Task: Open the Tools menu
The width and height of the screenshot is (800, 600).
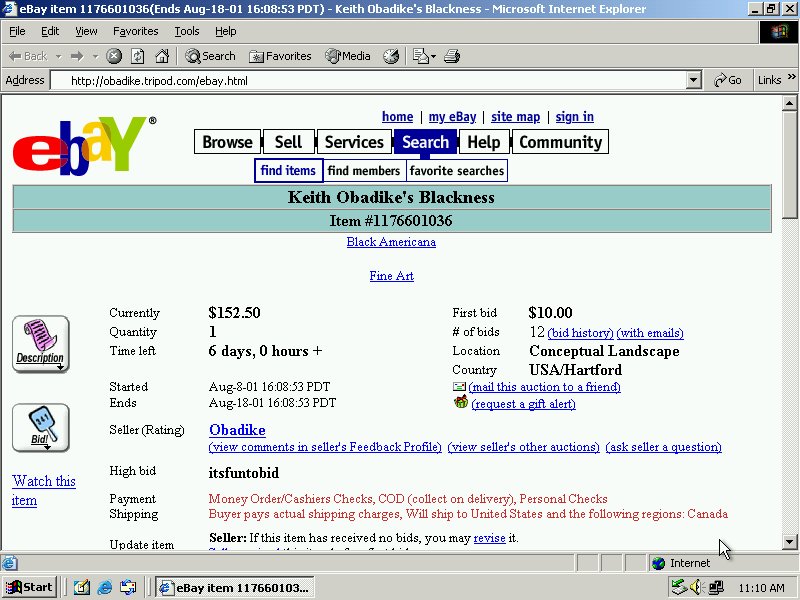Action: [x=187, y=31]
